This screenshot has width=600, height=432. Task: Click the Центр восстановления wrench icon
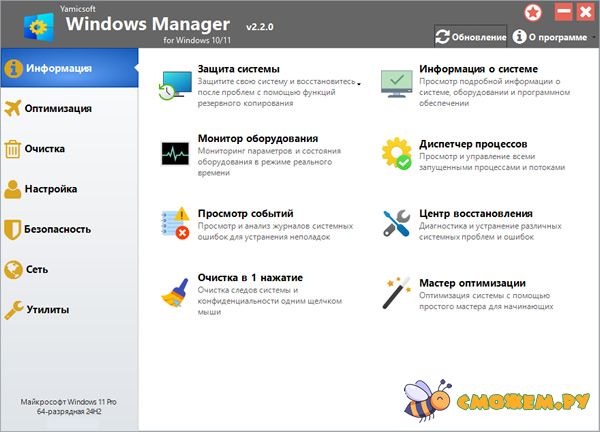tap(397, 224)
